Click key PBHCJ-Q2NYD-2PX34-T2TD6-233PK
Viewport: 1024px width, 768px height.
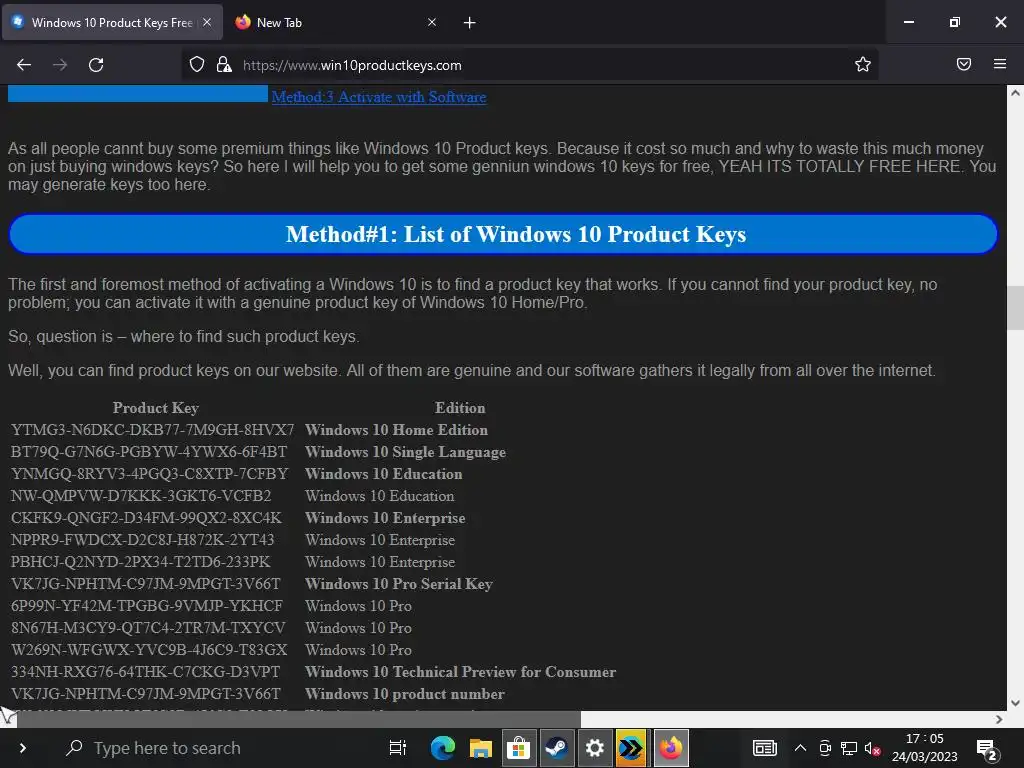coord(140,562)
